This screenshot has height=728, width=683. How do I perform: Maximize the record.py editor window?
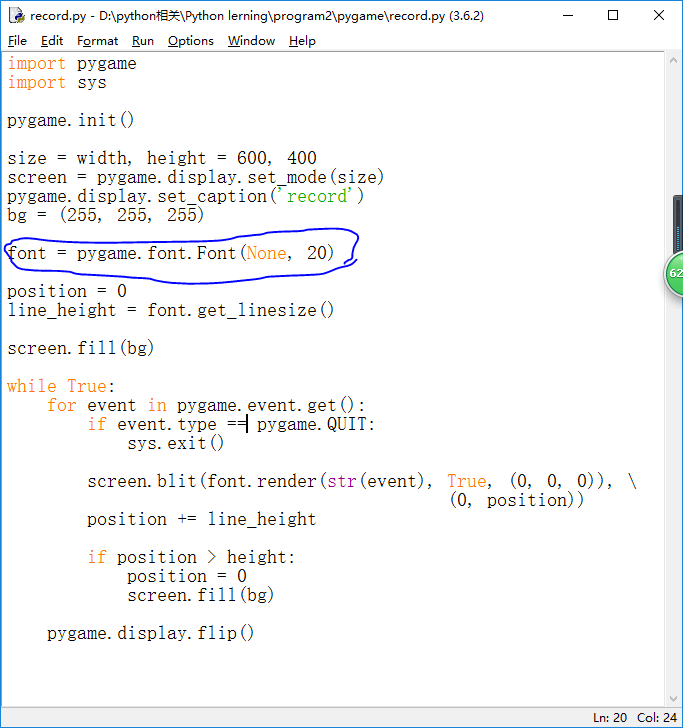tap(613, 15)
